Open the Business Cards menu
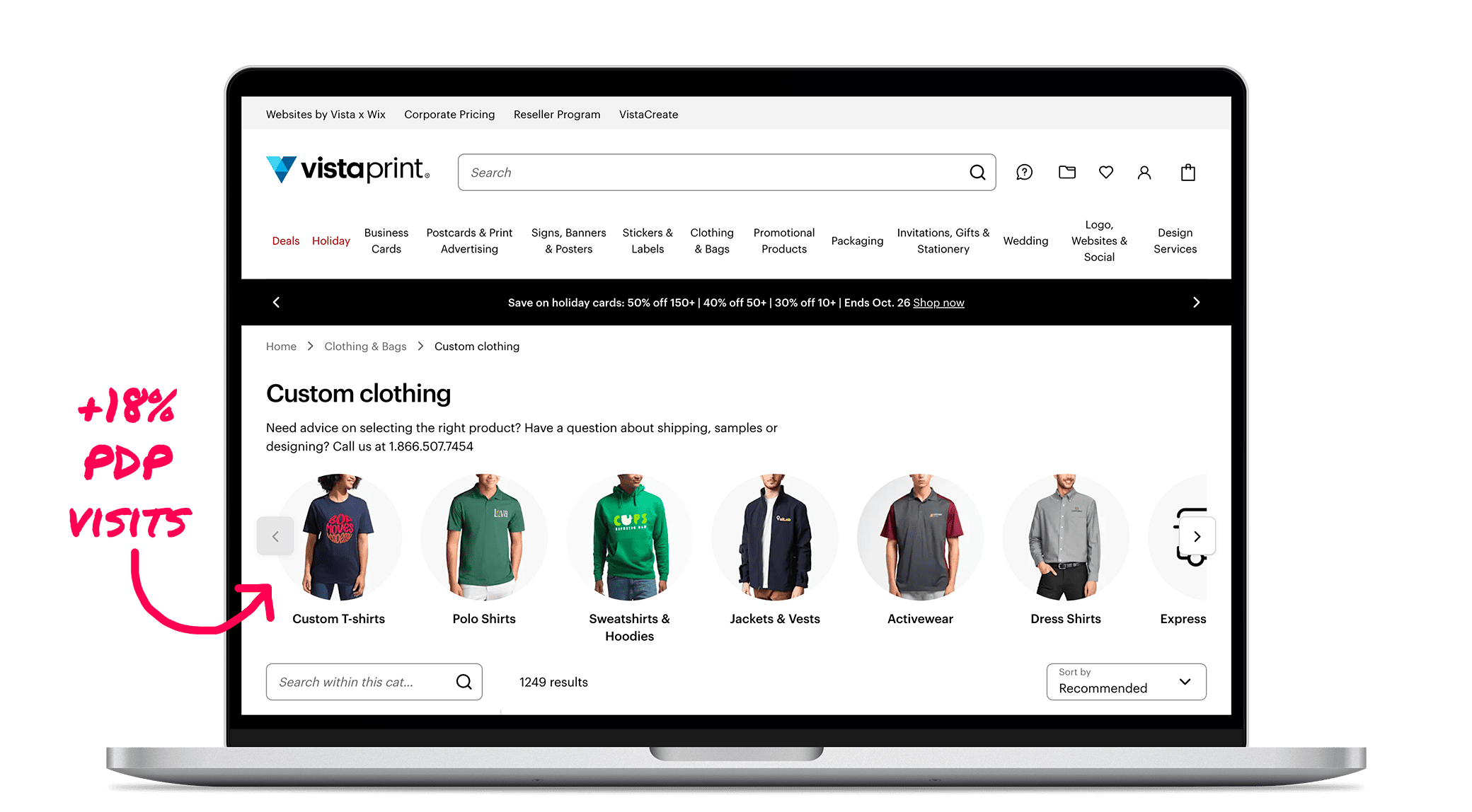Viewport: 1472px width, 812px height. 386,240
